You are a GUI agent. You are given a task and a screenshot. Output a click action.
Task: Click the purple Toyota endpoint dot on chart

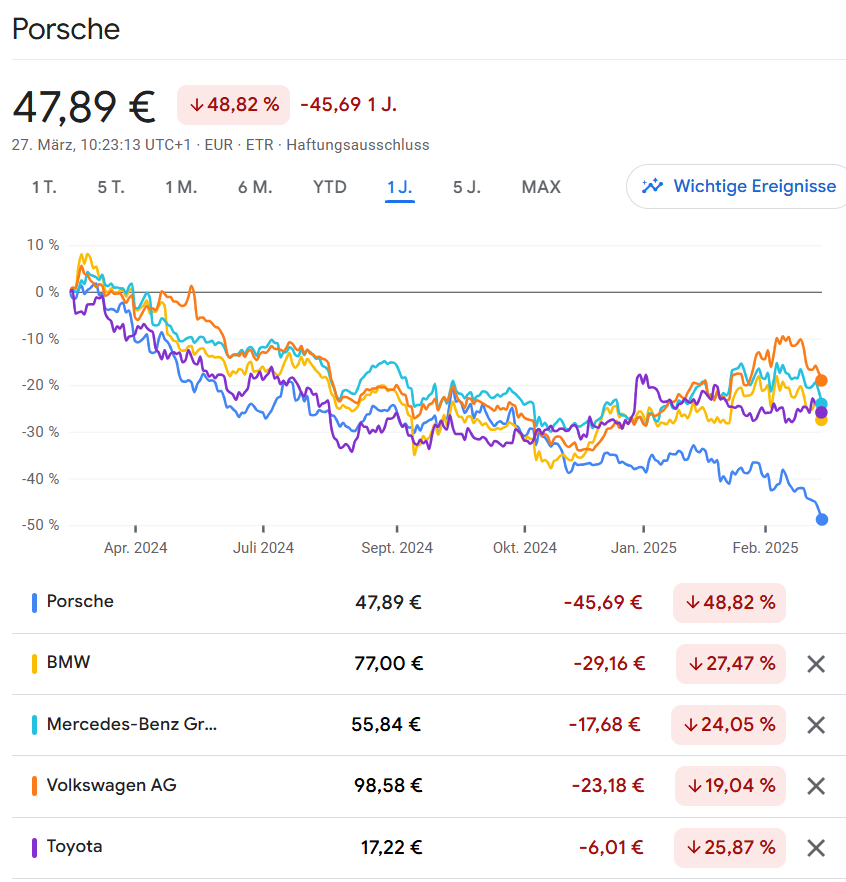[821, 413]
